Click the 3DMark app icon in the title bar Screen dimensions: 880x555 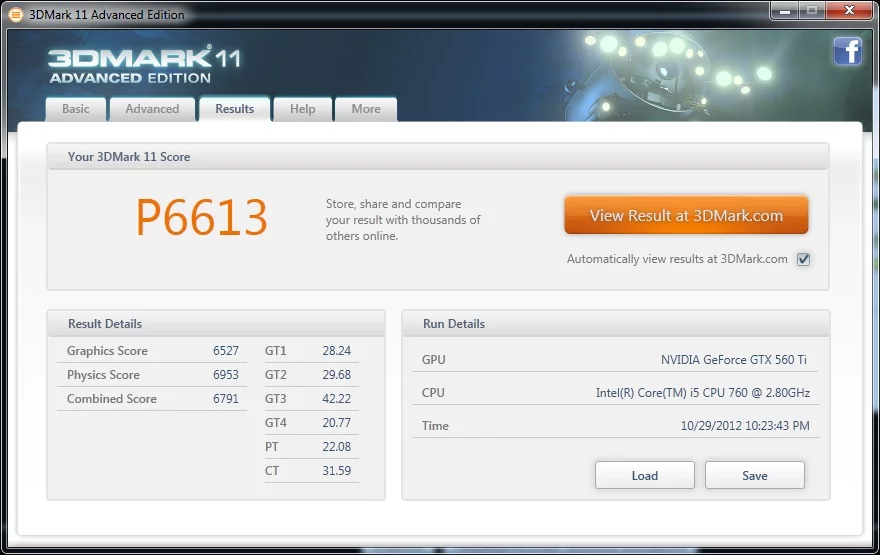point(16,15)
